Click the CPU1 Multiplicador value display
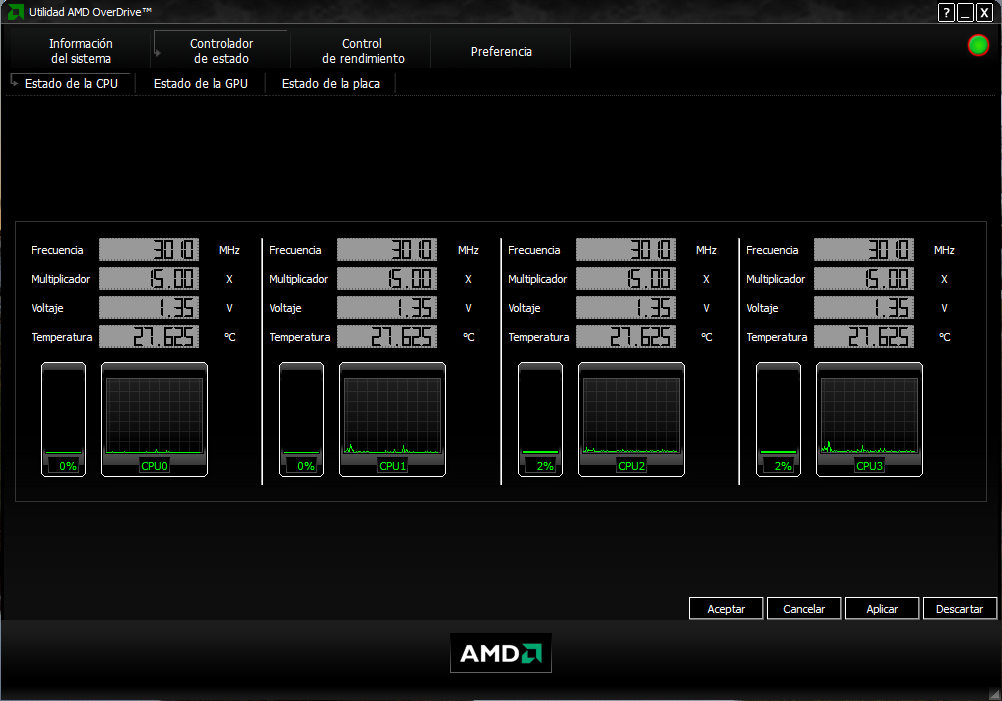Image resolution: width=1002 pixels, height=701 pixels. coord(387,279)
